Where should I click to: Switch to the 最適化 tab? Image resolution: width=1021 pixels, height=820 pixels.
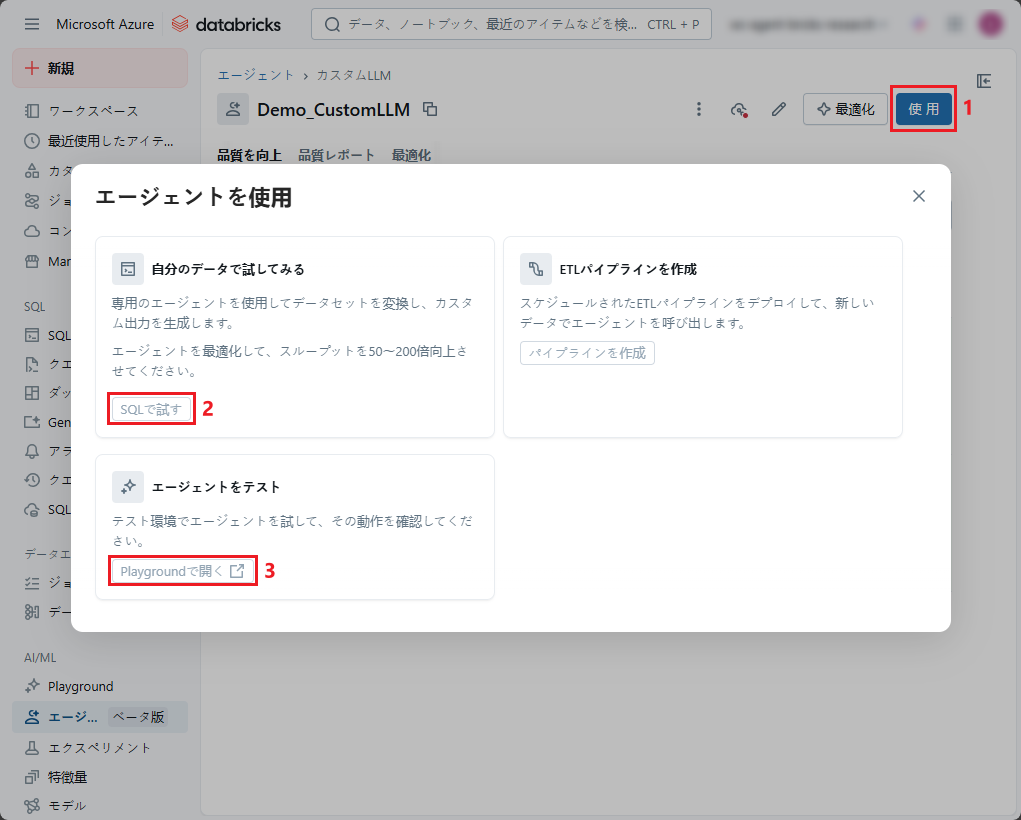(x=411, y=155)
